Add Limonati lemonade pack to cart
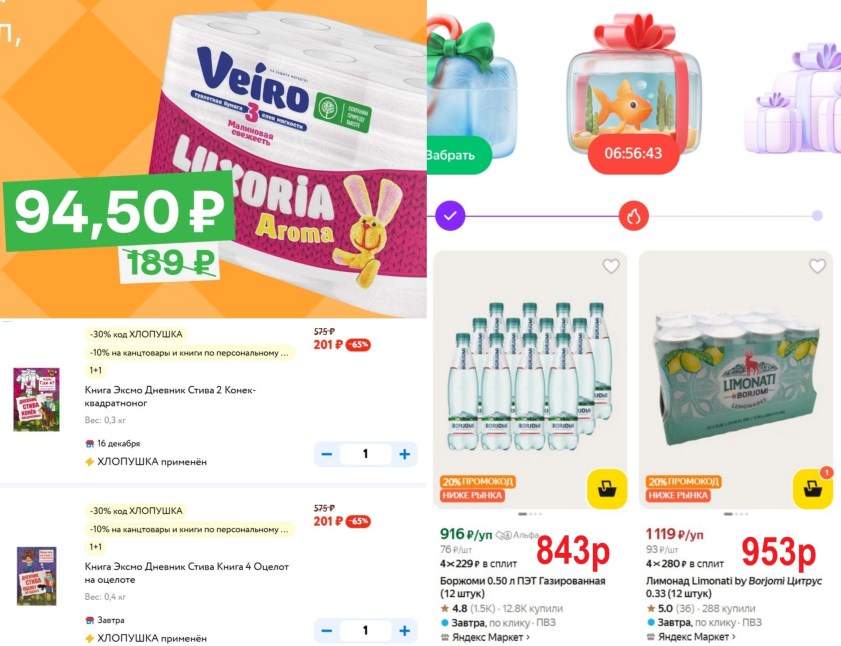Viewport: 841px width, 646px height. (x=813, y=488)
